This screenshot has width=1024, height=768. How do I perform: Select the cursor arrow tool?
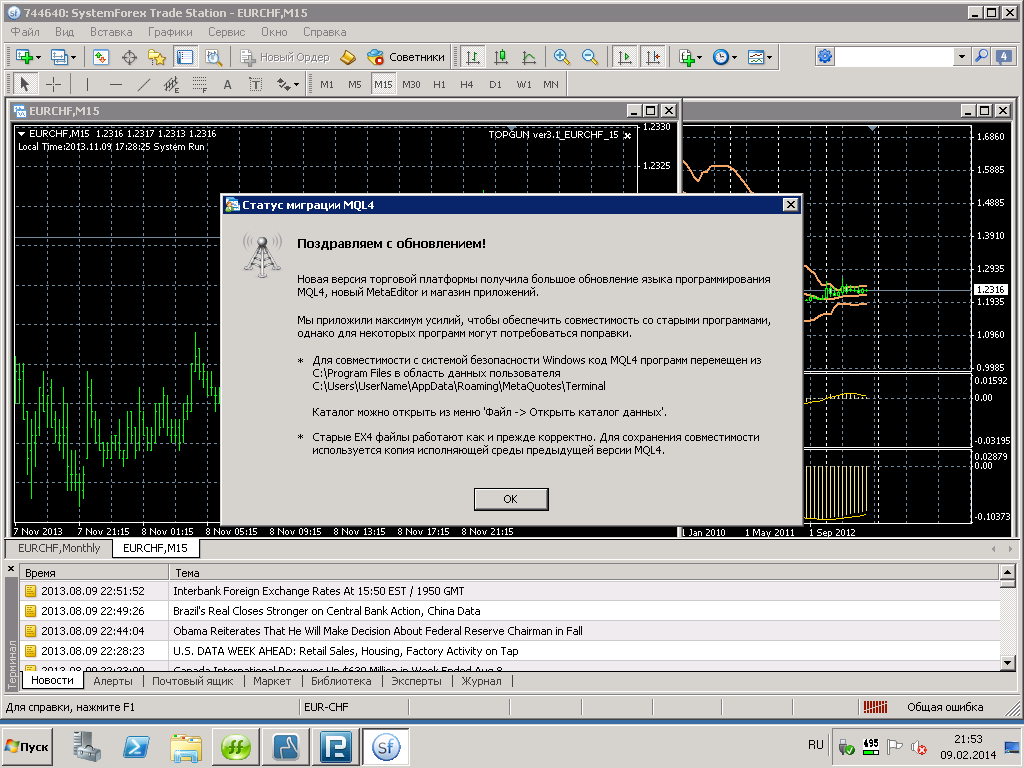point(25,84)
